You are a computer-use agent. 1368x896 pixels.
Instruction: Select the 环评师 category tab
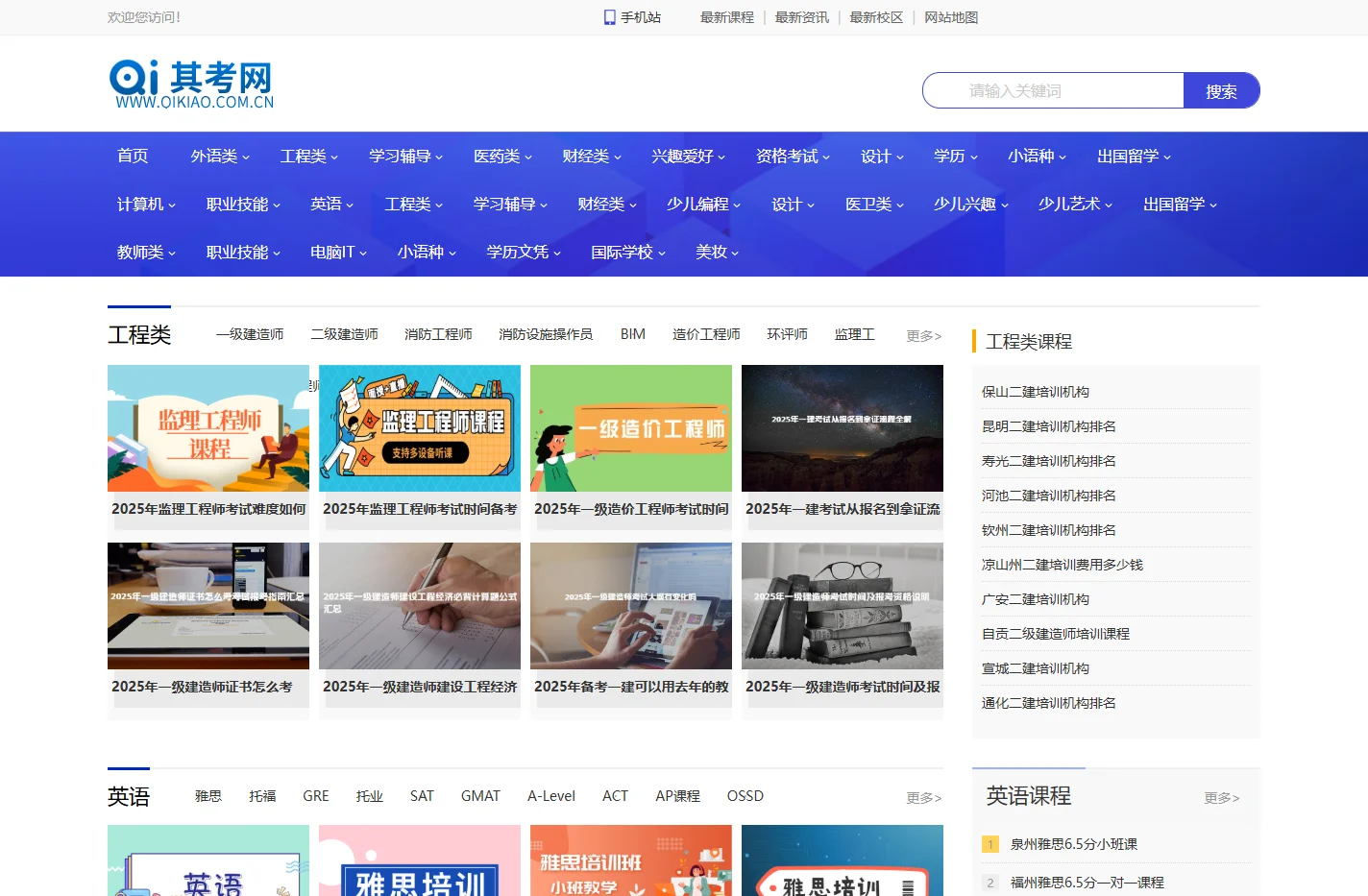point(787,334)
